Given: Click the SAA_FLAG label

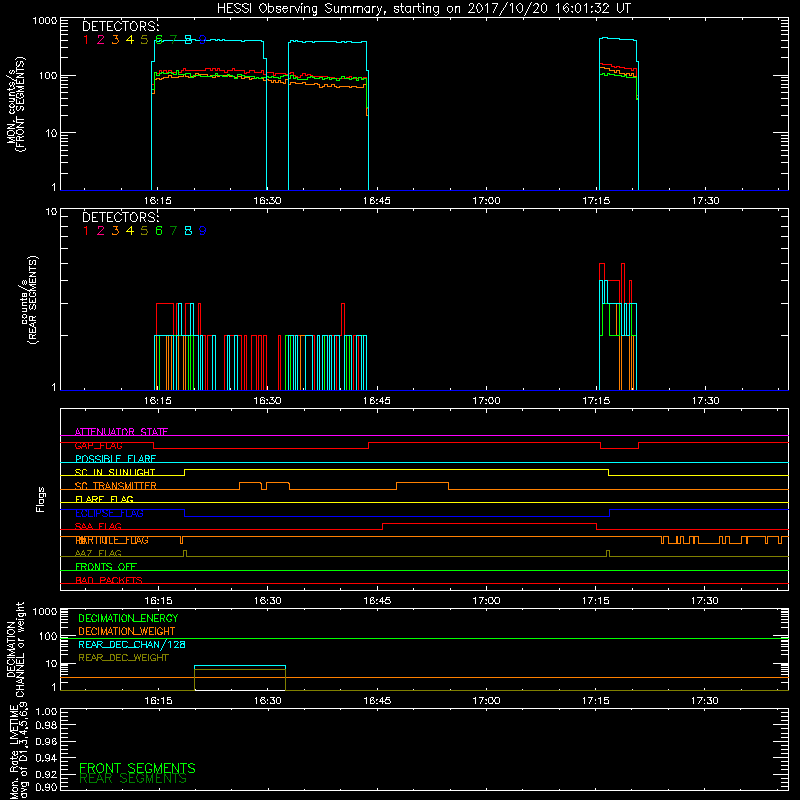Looking at the screenshot, I should (98, 526).
